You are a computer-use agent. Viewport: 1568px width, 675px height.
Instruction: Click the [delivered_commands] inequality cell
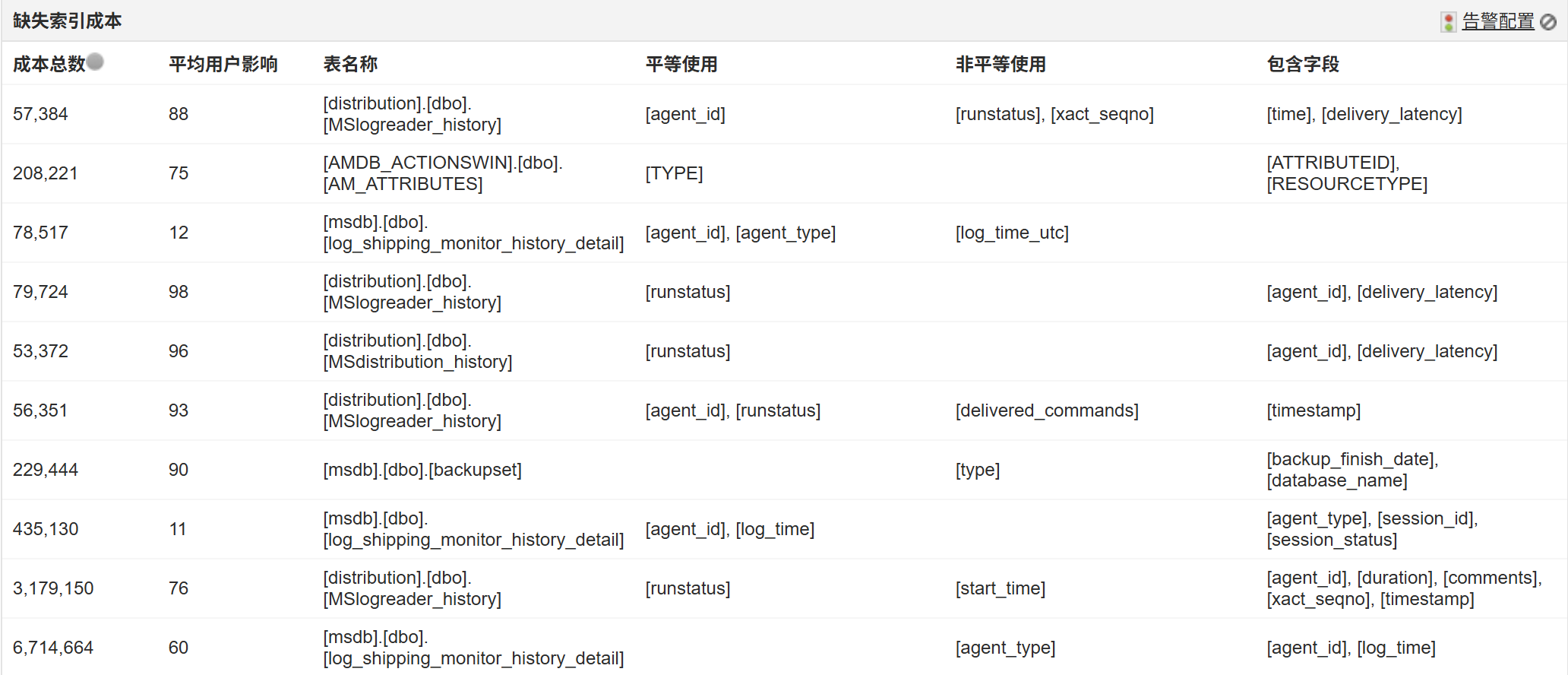coord(1047,410)
